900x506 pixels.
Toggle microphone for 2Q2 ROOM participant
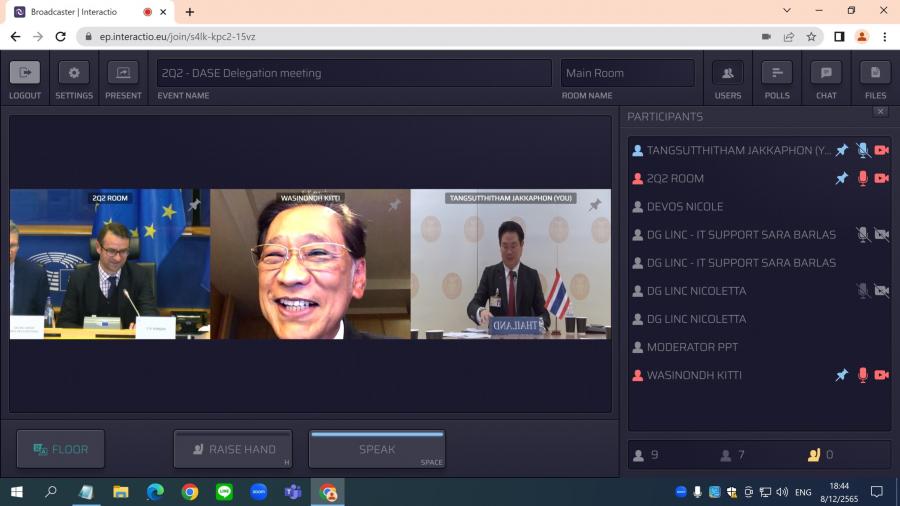point(862,178)
